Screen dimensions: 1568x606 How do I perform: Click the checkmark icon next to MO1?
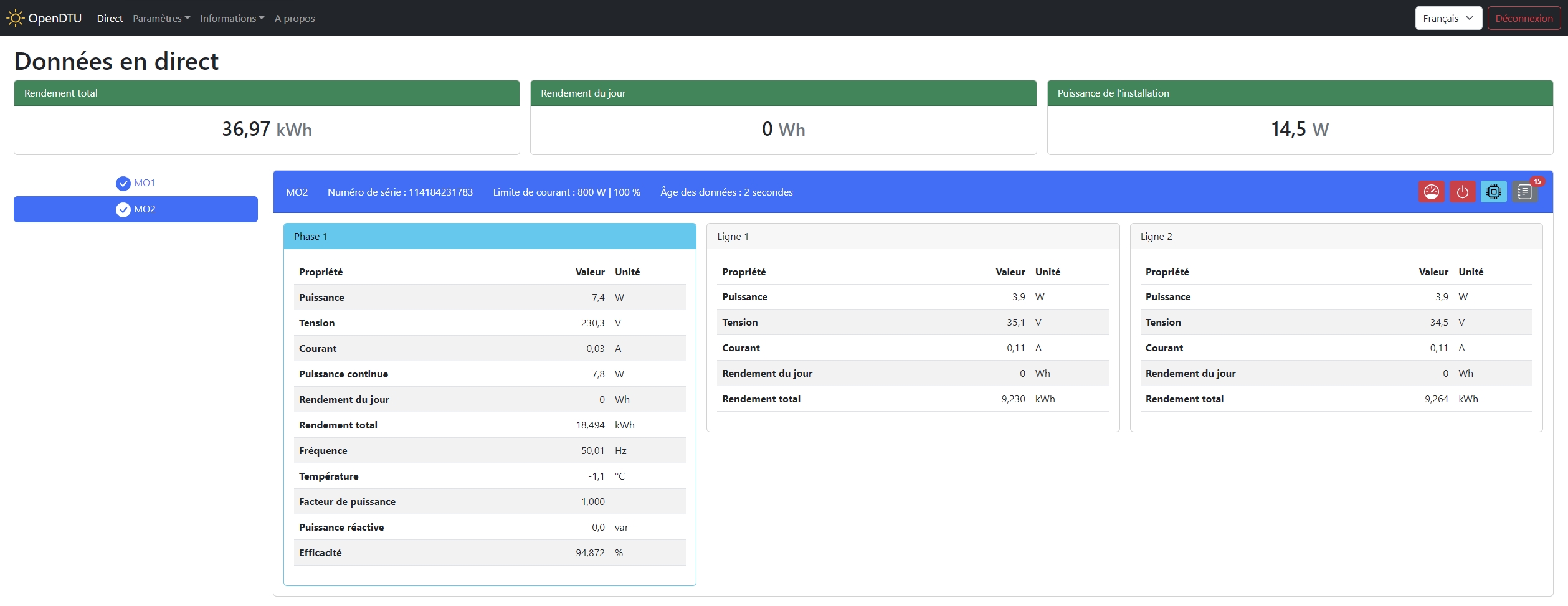click(123, 183)
